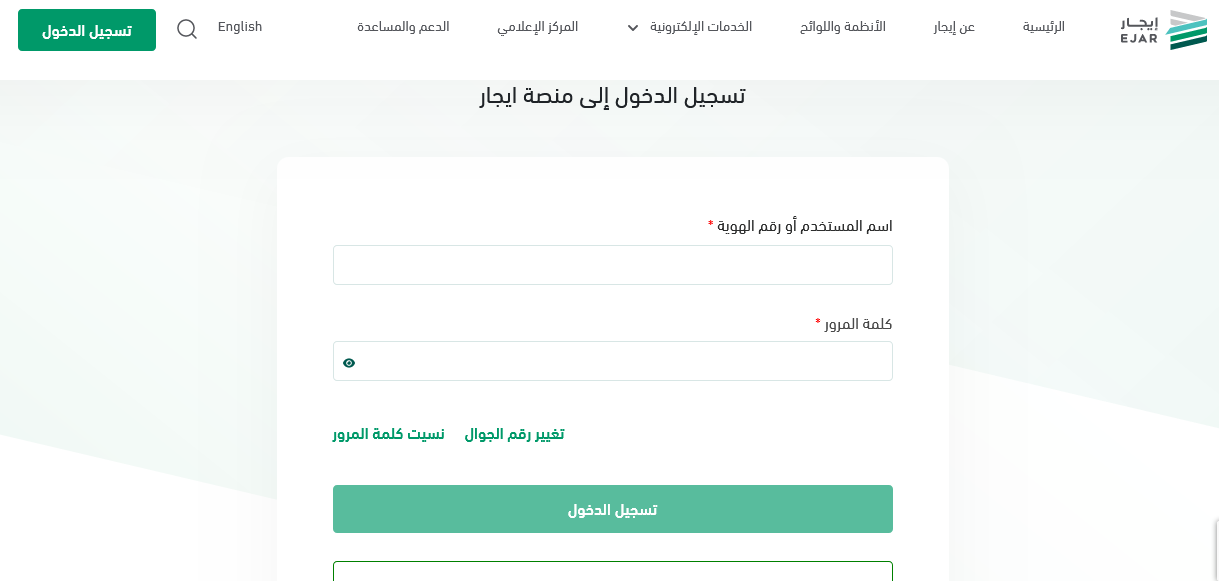This screenshot has width=1219, height=581.
Task: Click the outlined button below the login button
Action: 612,571
